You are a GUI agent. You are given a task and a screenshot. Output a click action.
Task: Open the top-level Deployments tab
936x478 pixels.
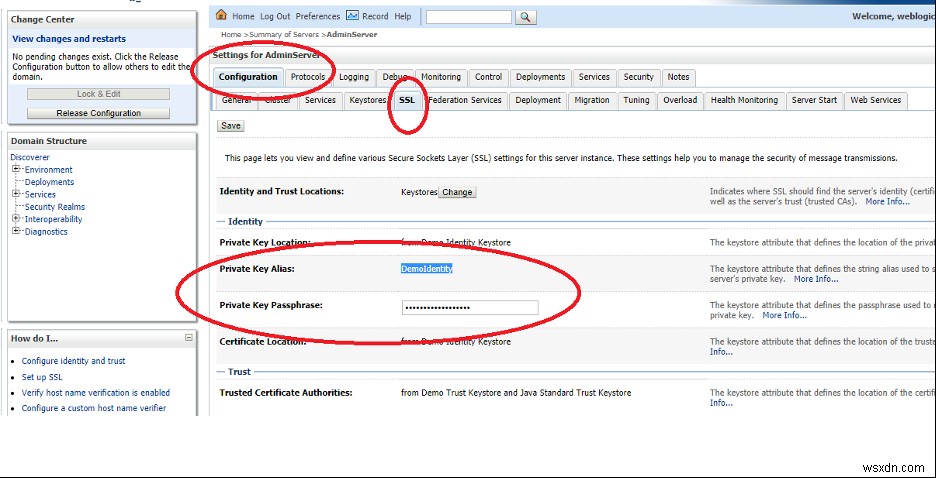pyautogui.click(x=540, y=77)
